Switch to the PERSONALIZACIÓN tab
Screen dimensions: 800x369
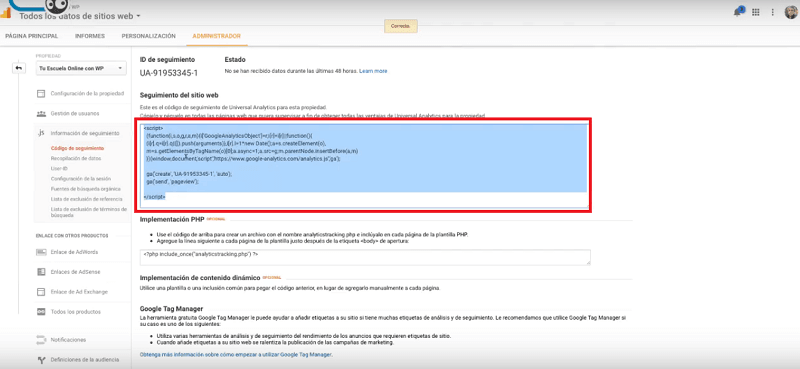(148, 36)
